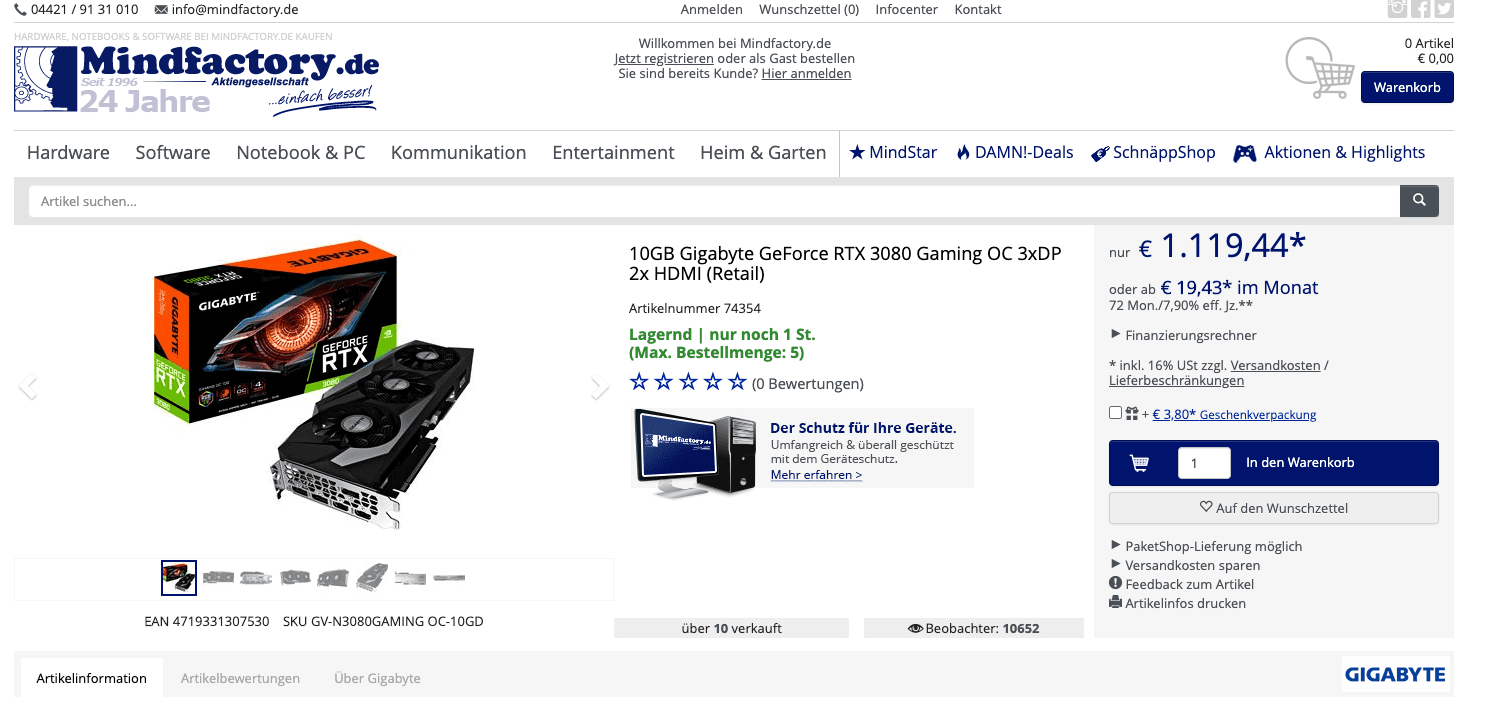Screen dimensions: 1505x712
Task: Open the Anmelden link
Action: tap(711, 10)
